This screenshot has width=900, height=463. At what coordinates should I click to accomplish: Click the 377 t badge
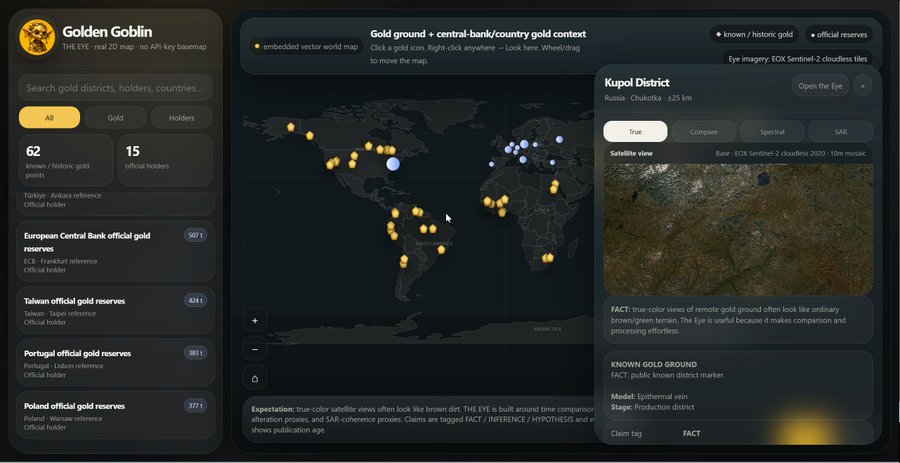click(x=196, y=406)
